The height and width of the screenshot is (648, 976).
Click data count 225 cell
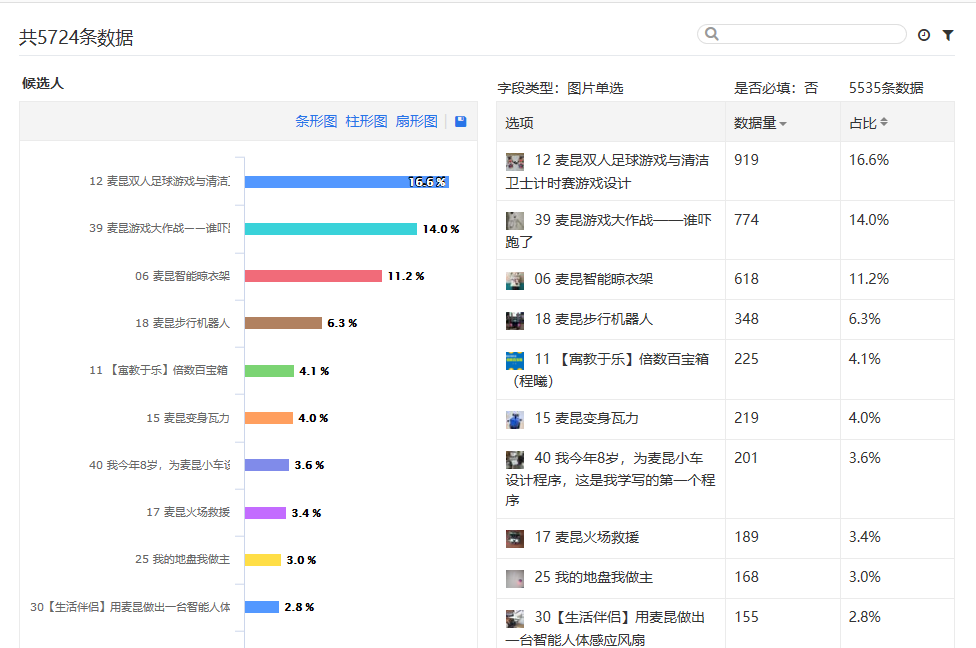[746, 359]
